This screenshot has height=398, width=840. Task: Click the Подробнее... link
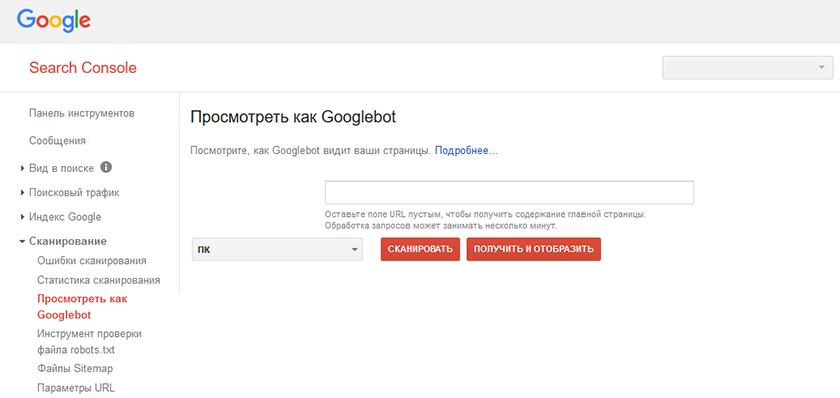pos(466,151)
